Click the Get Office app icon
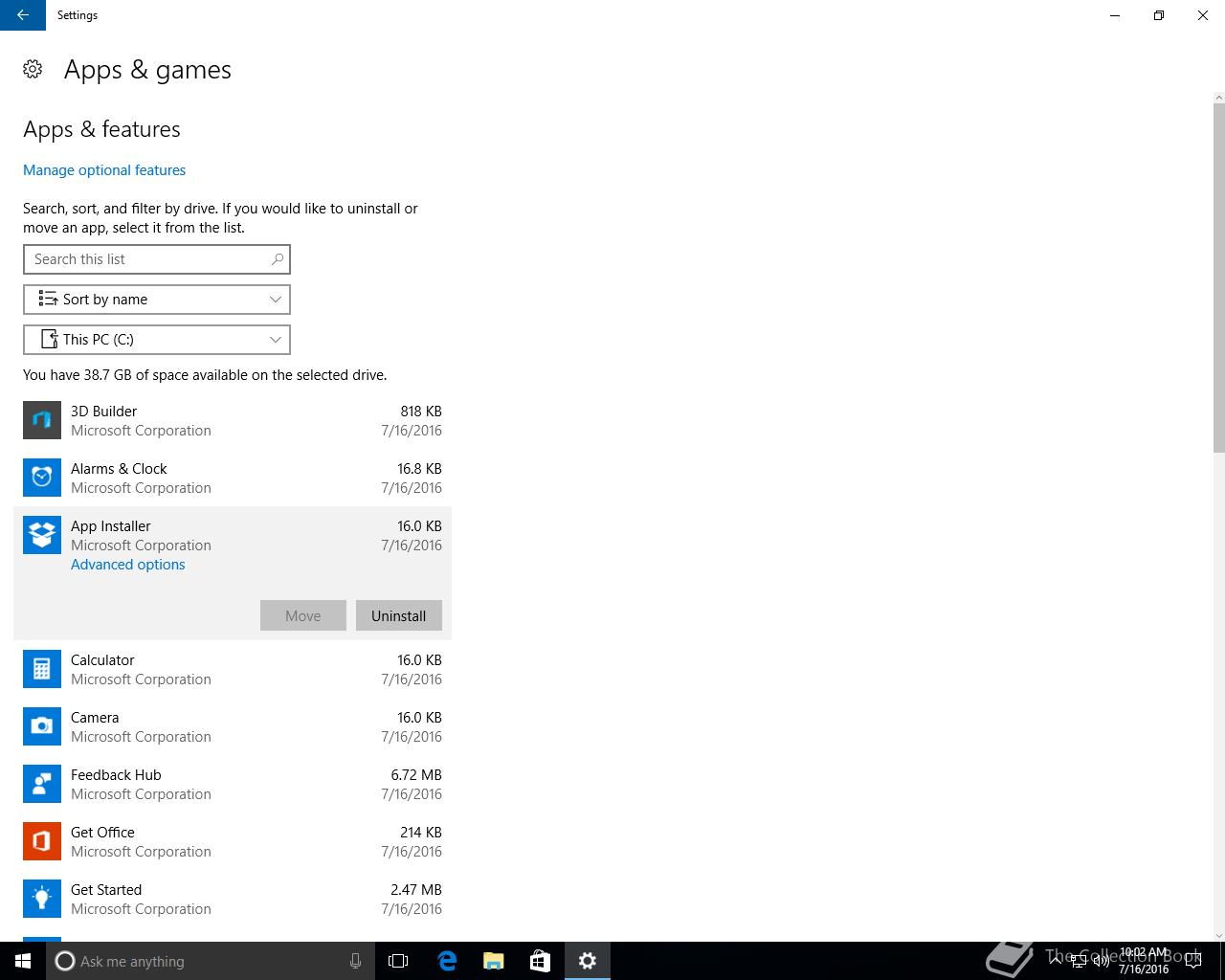 pos(42,841)
